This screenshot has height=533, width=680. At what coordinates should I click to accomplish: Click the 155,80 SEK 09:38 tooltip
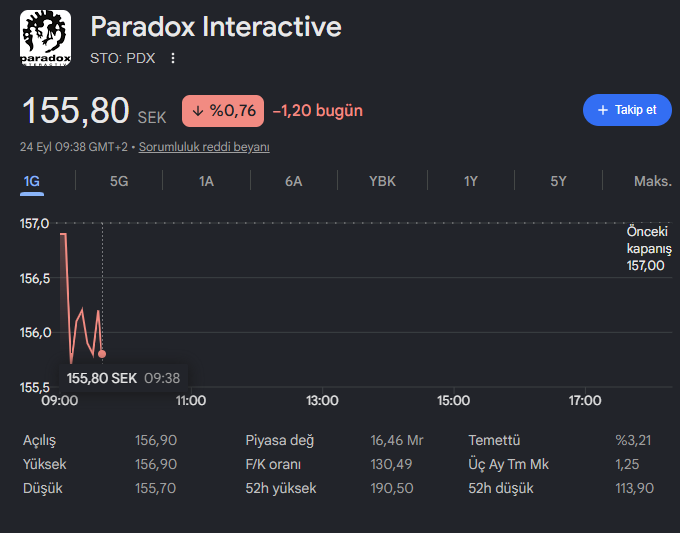[123, 378]
